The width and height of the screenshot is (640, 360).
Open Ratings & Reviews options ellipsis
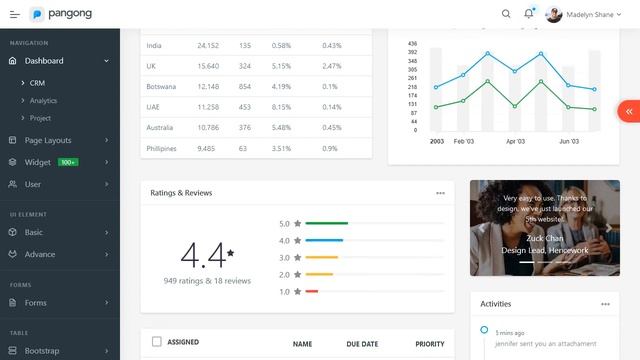(440, 193)
